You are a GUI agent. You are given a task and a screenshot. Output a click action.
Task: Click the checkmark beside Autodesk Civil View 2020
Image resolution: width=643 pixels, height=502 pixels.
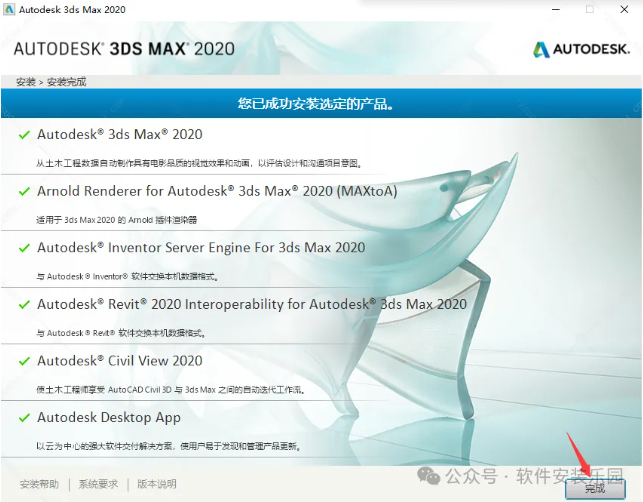click(x=24, y=361)
